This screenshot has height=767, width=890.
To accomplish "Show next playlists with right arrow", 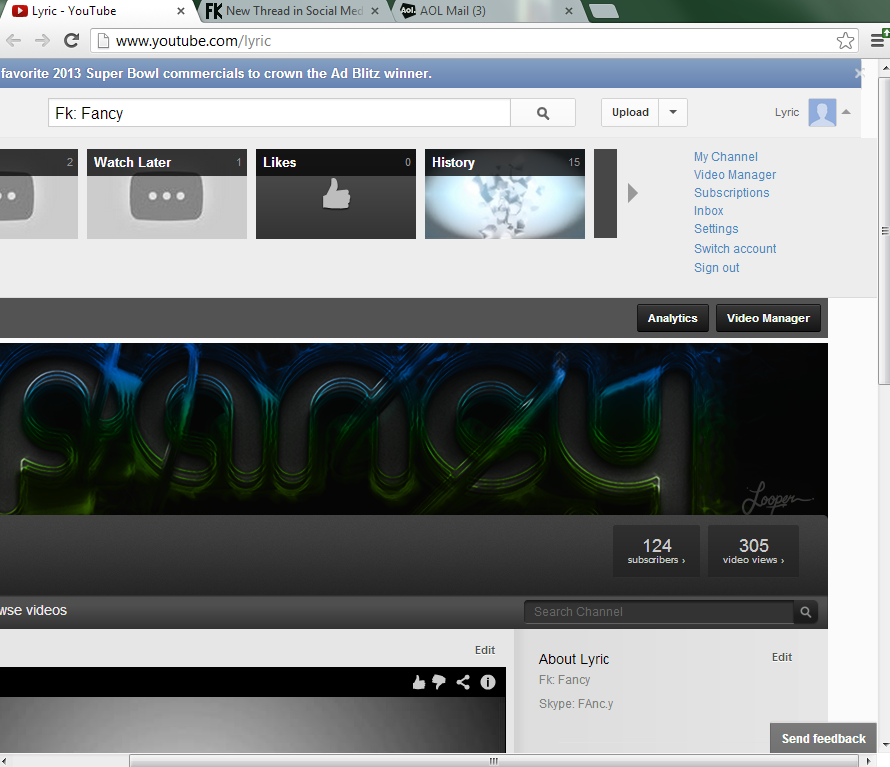I will pyautogui.click(x=633, y=193).
